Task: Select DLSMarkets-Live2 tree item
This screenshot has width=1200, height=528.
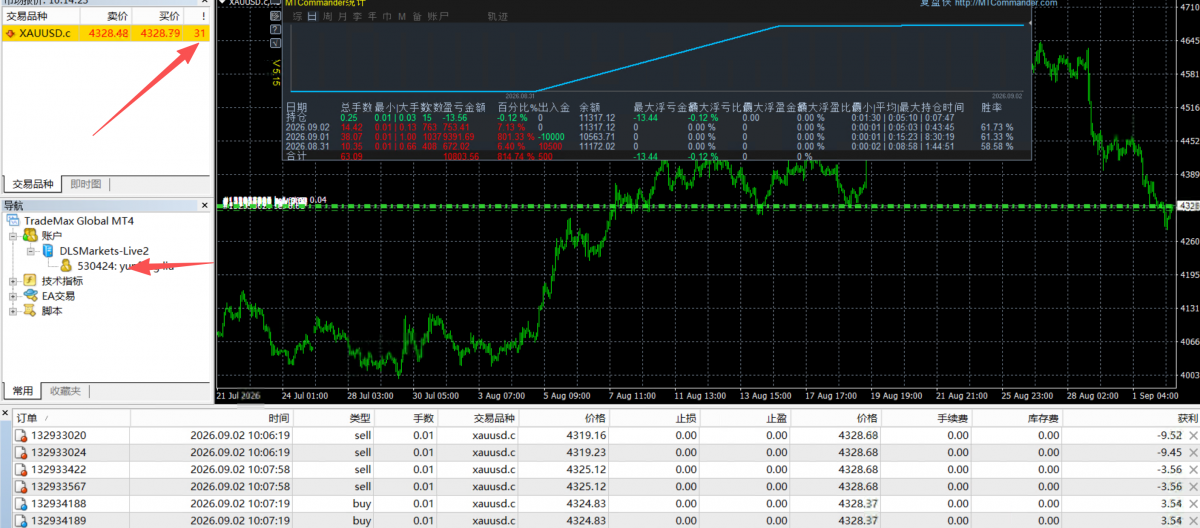Action: 104,251
